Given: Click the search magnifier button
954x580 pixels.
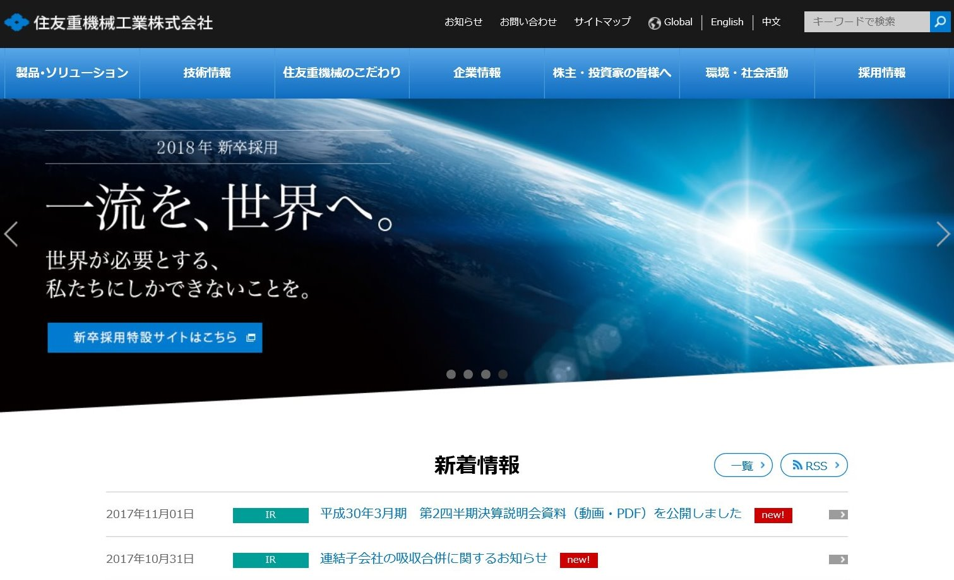Looking at the screenshot, I should pyautogui.click(x=939, y=22).
